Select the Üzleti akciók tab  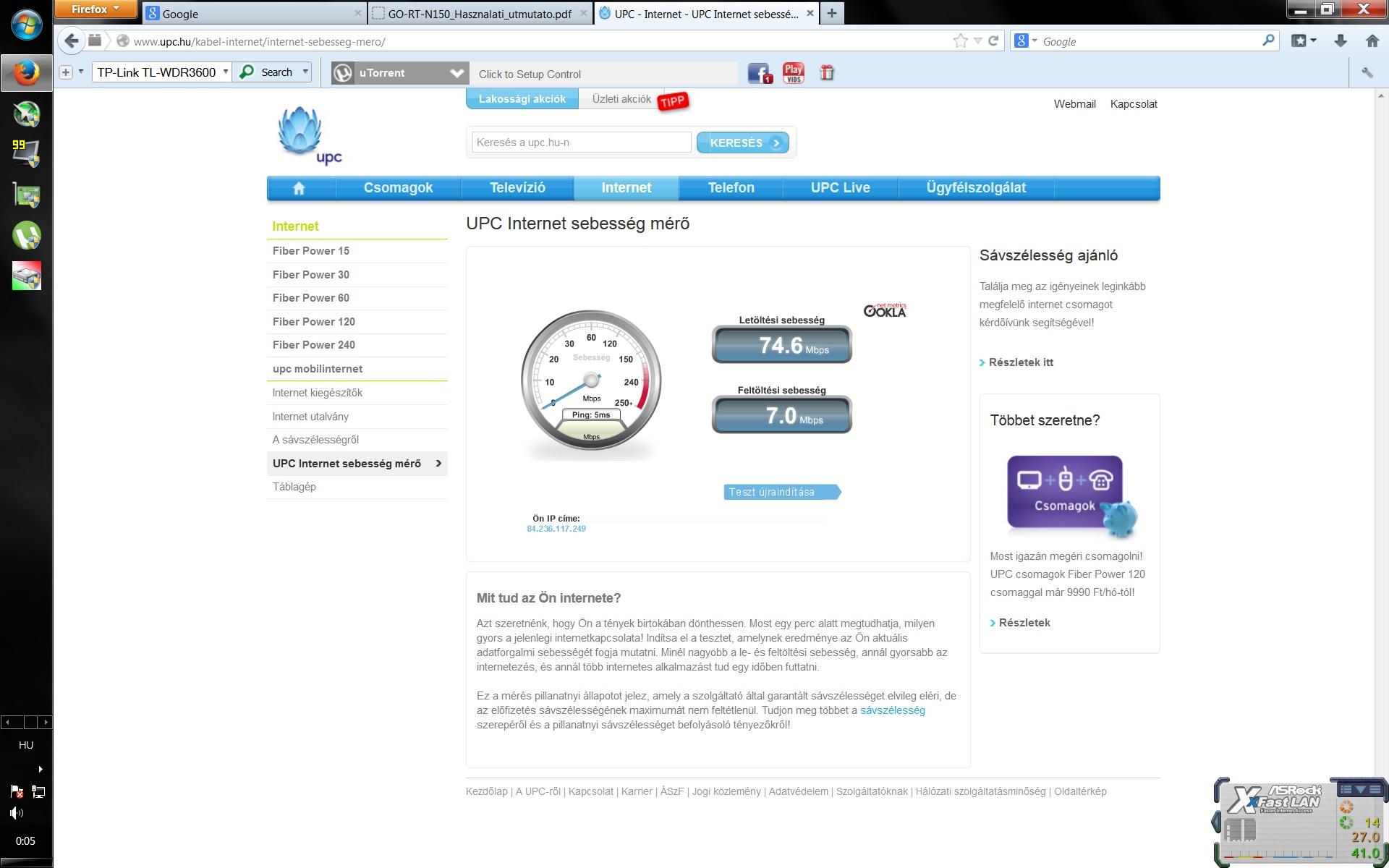pos(621,99)
